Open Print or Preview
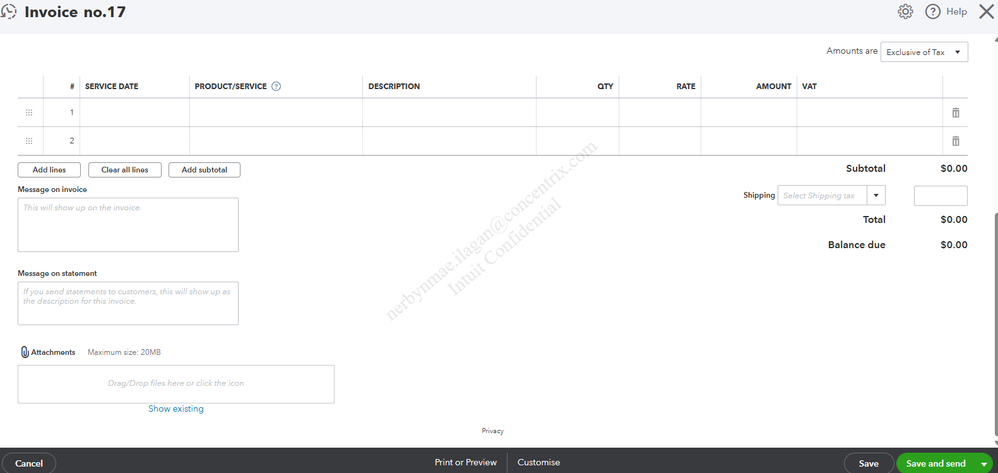 tap(465, 463)
